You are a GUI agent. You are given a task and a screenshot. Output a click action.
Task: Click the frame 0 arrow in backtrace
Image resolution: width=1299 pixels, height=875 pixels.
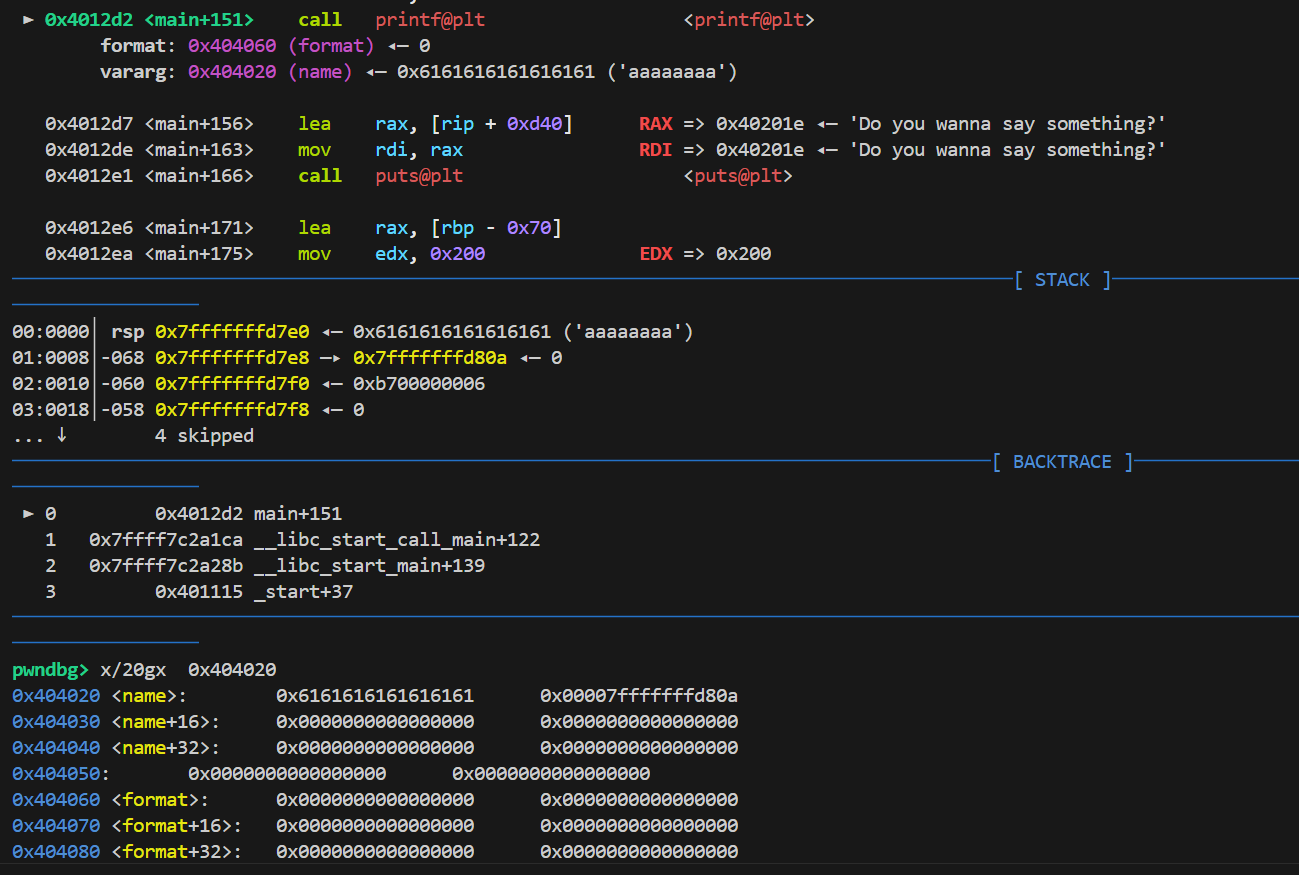pos(28,514)
